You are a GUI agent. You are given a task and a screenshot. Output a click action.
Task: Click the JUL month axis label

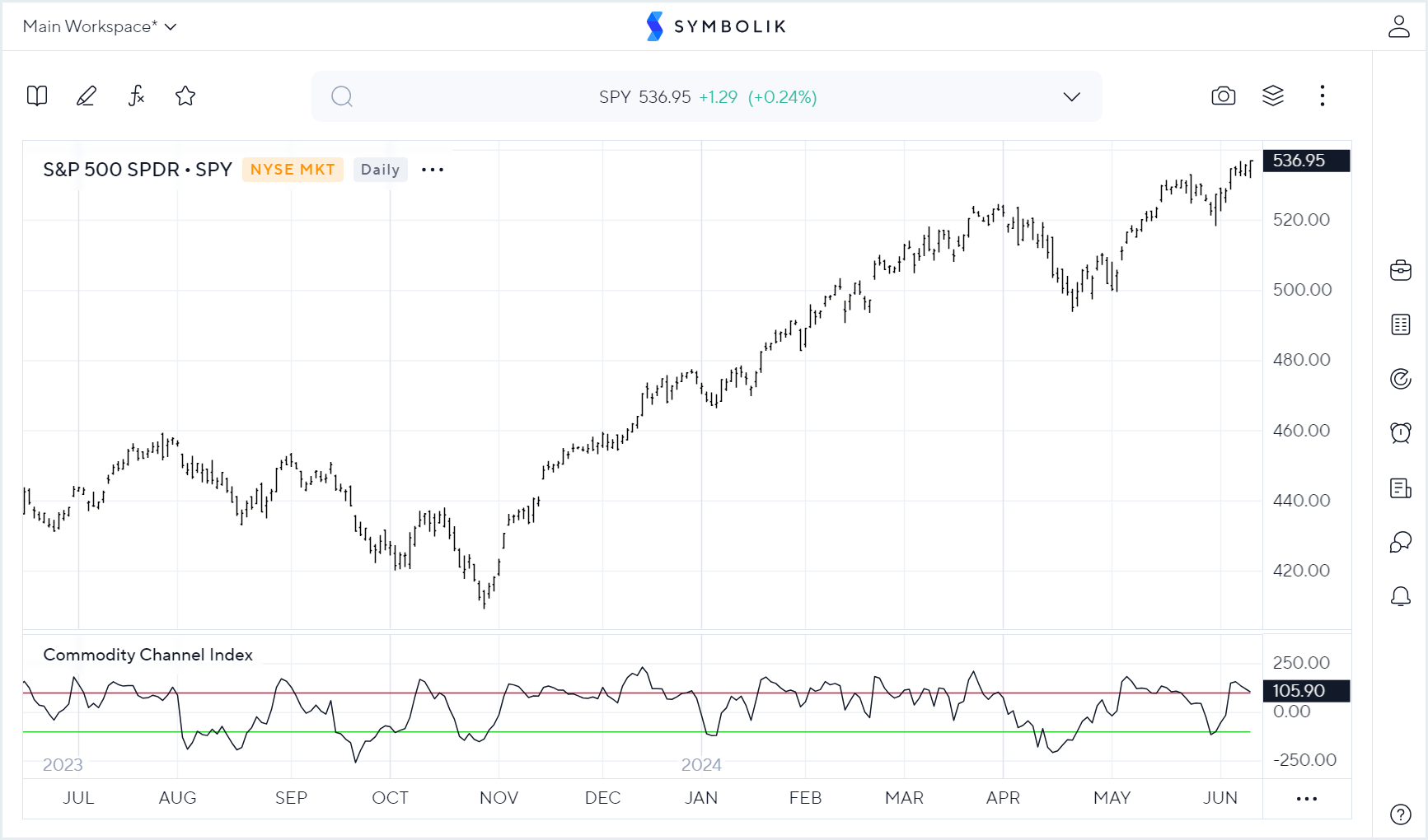[x=79, y=798]
